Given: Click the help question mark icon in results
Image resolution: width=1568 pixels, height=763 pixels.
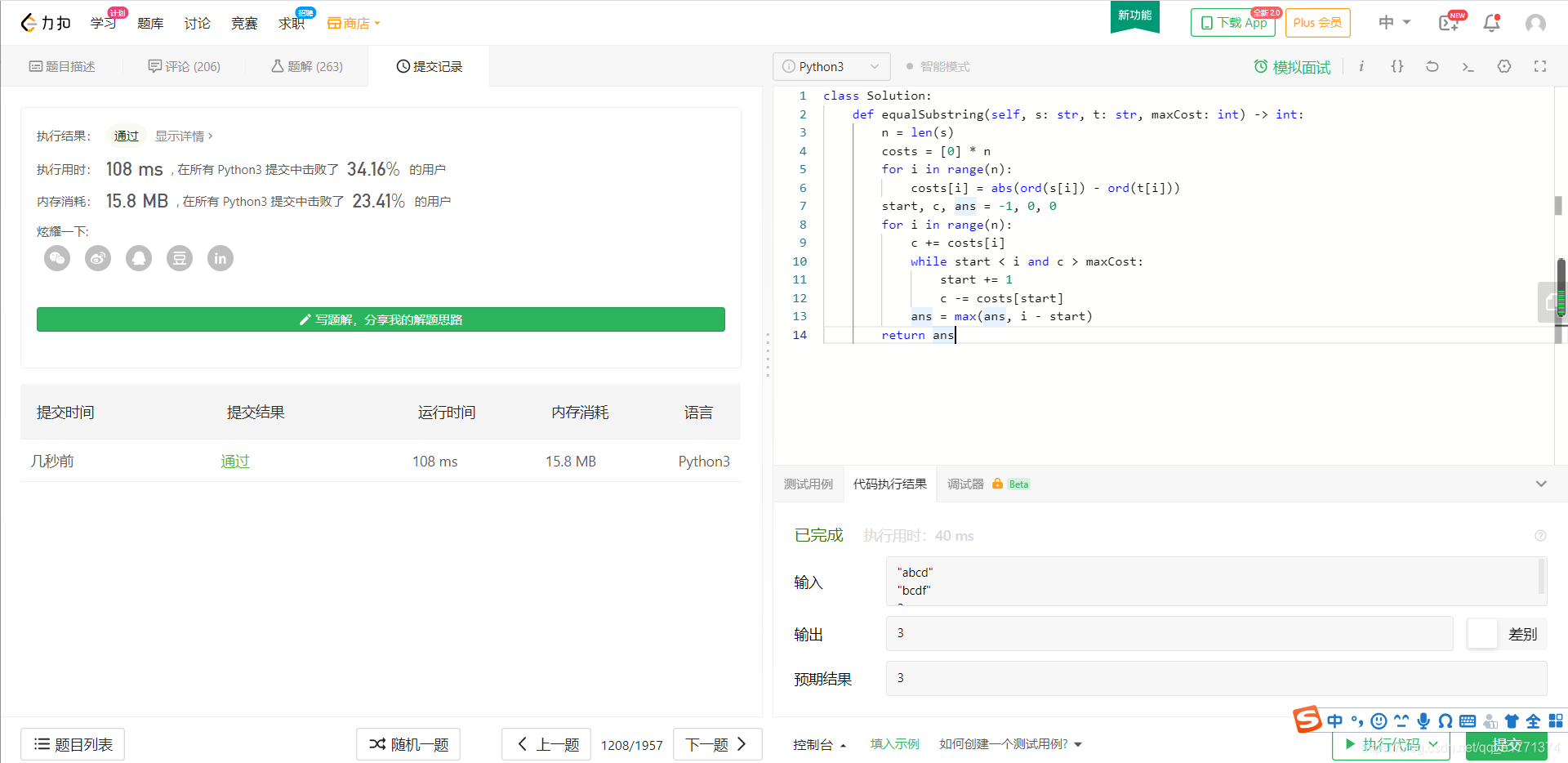Looking at the screenshot, I should [1540, 536].
